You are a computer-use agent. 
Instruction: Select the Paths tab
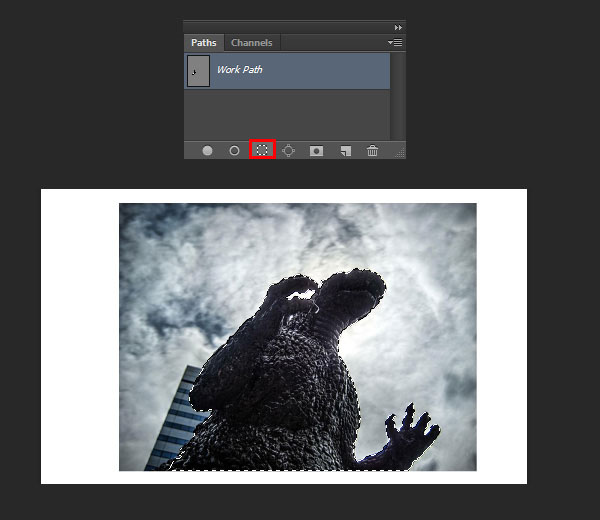204,43
